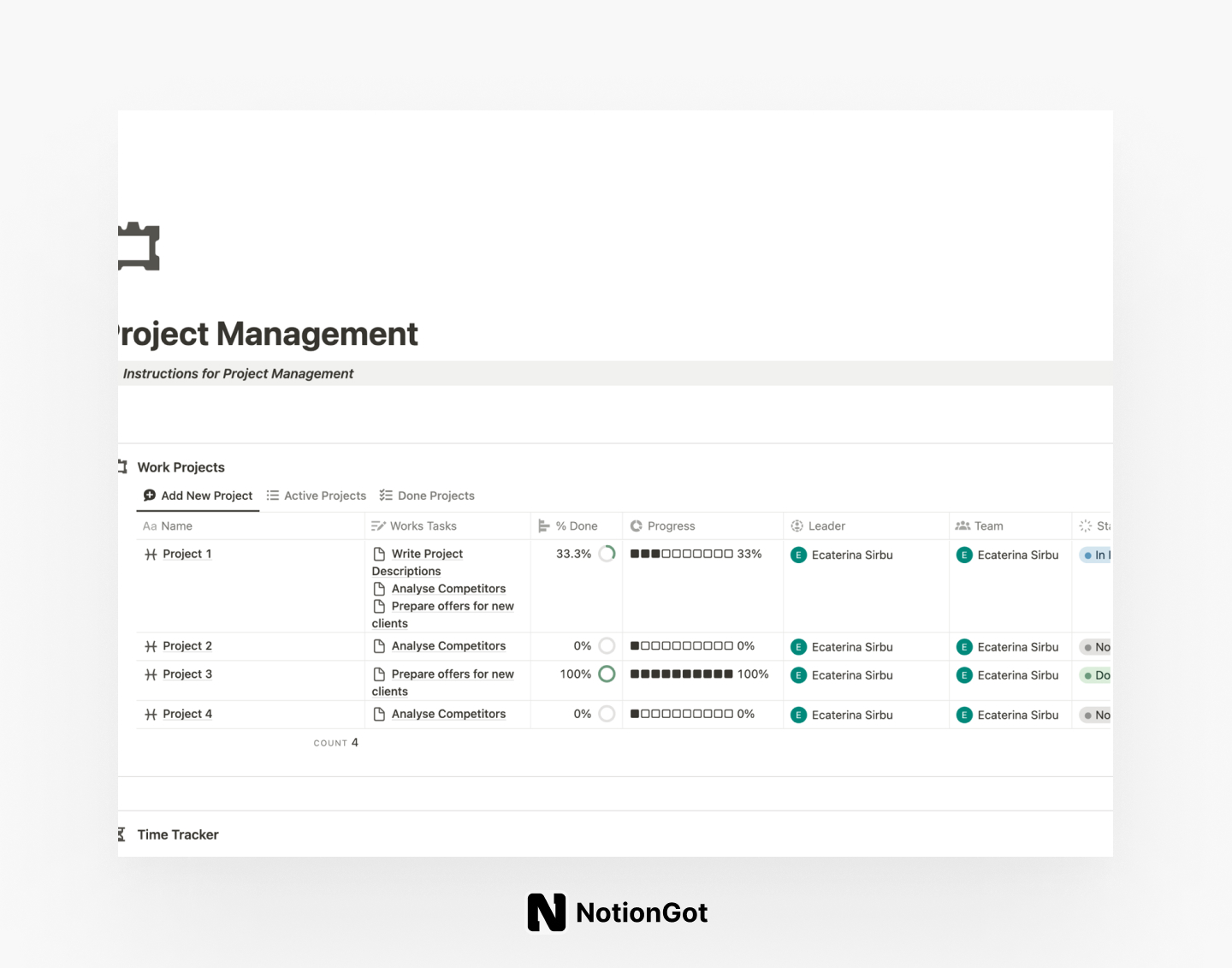Click the COUNT 4 calculation below the table
Screen dimensions: 1232x968
(336, 742)
